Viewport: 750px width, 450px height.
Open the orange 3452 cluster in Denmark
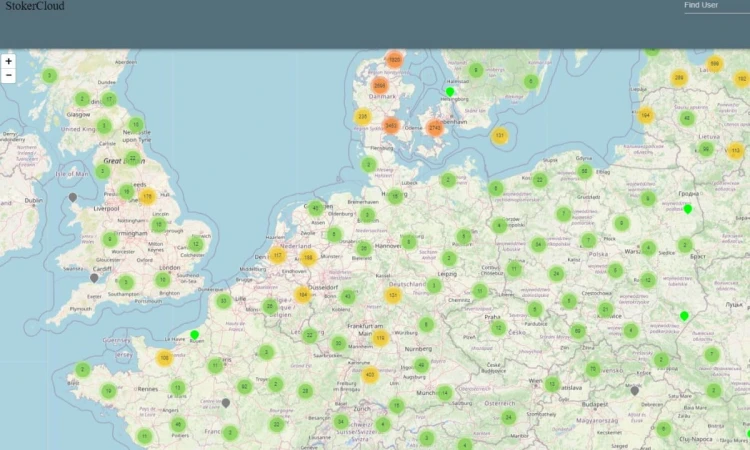click(391, 126)
